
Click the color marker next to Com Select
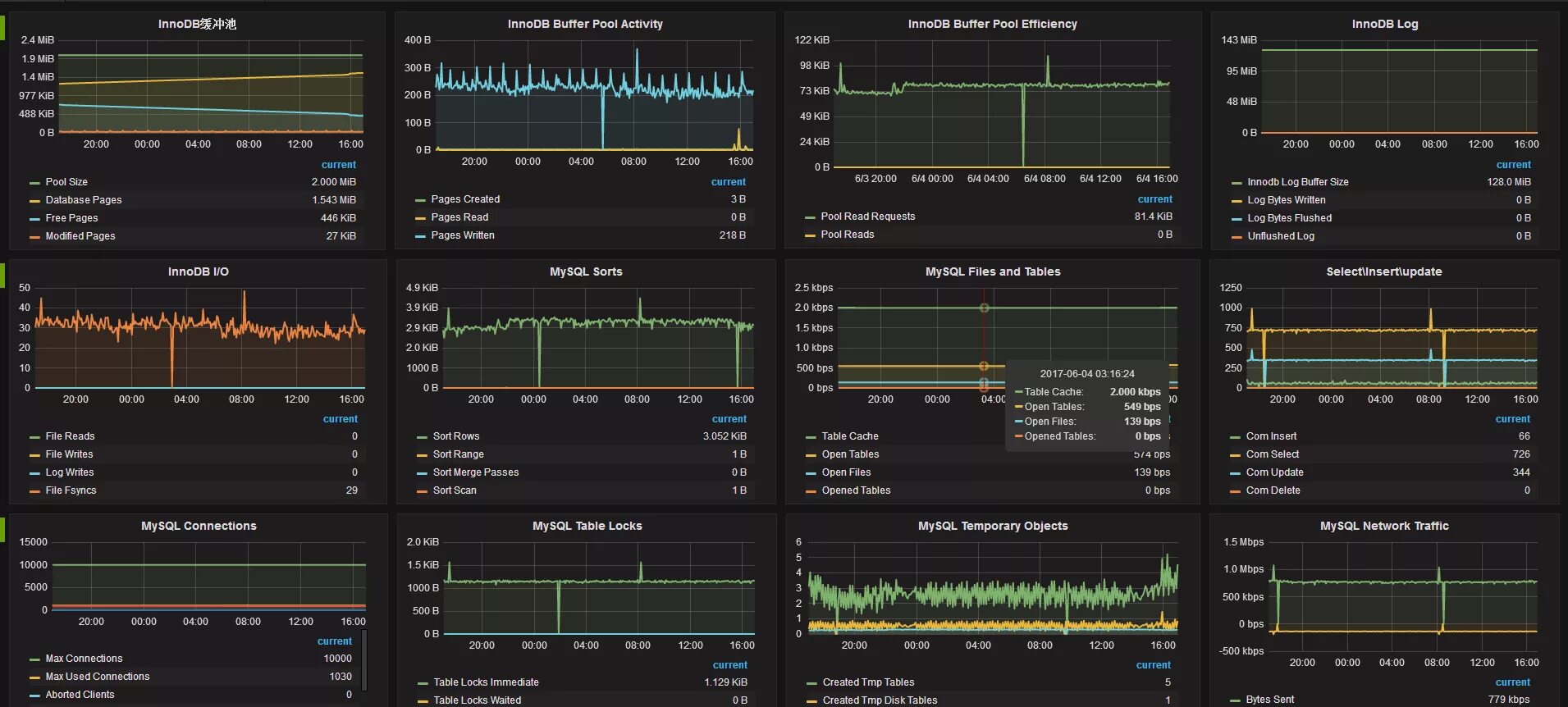tap(1235, 455)
